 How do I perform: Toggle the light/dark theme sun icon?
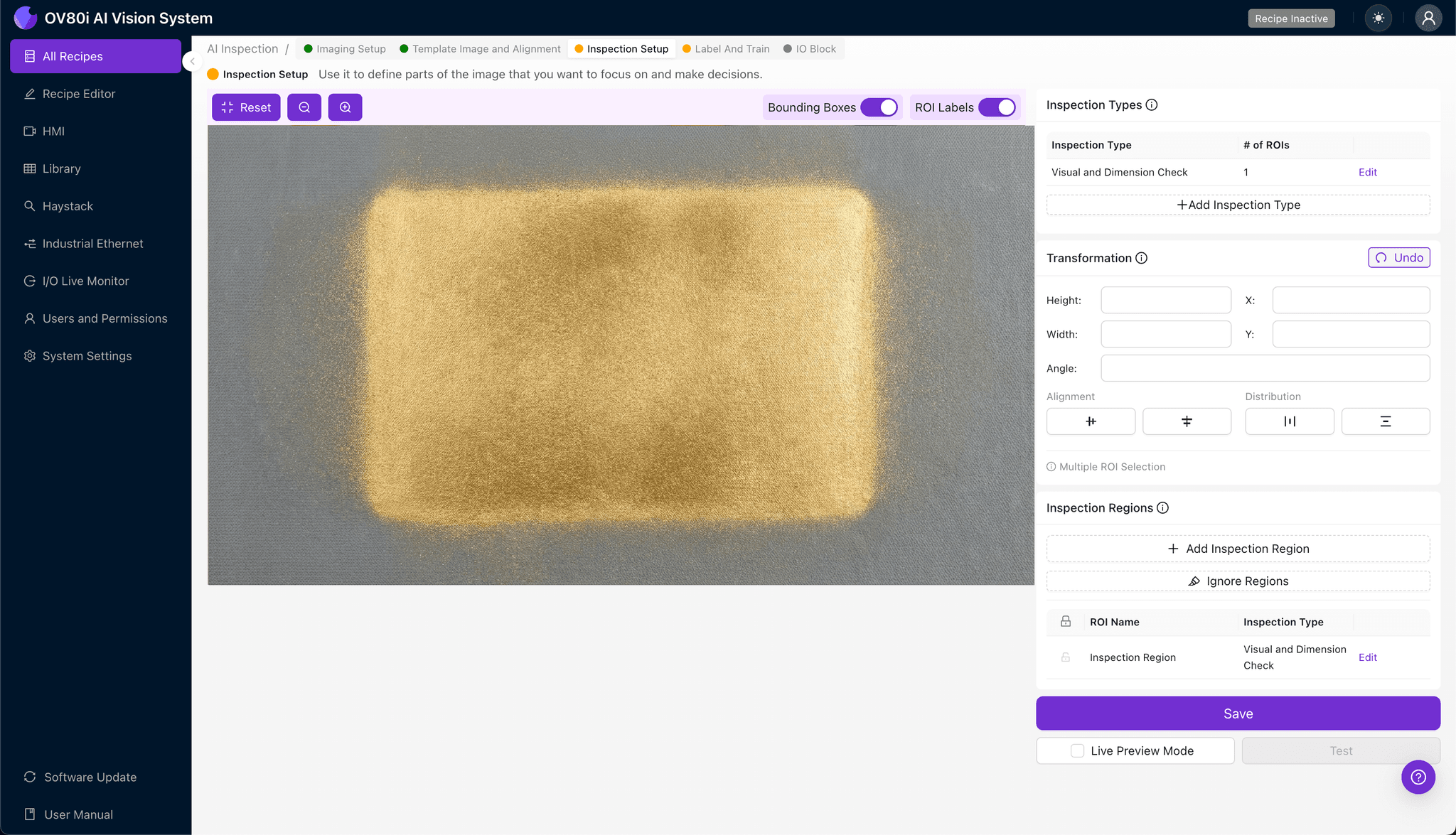(1378, 18)
